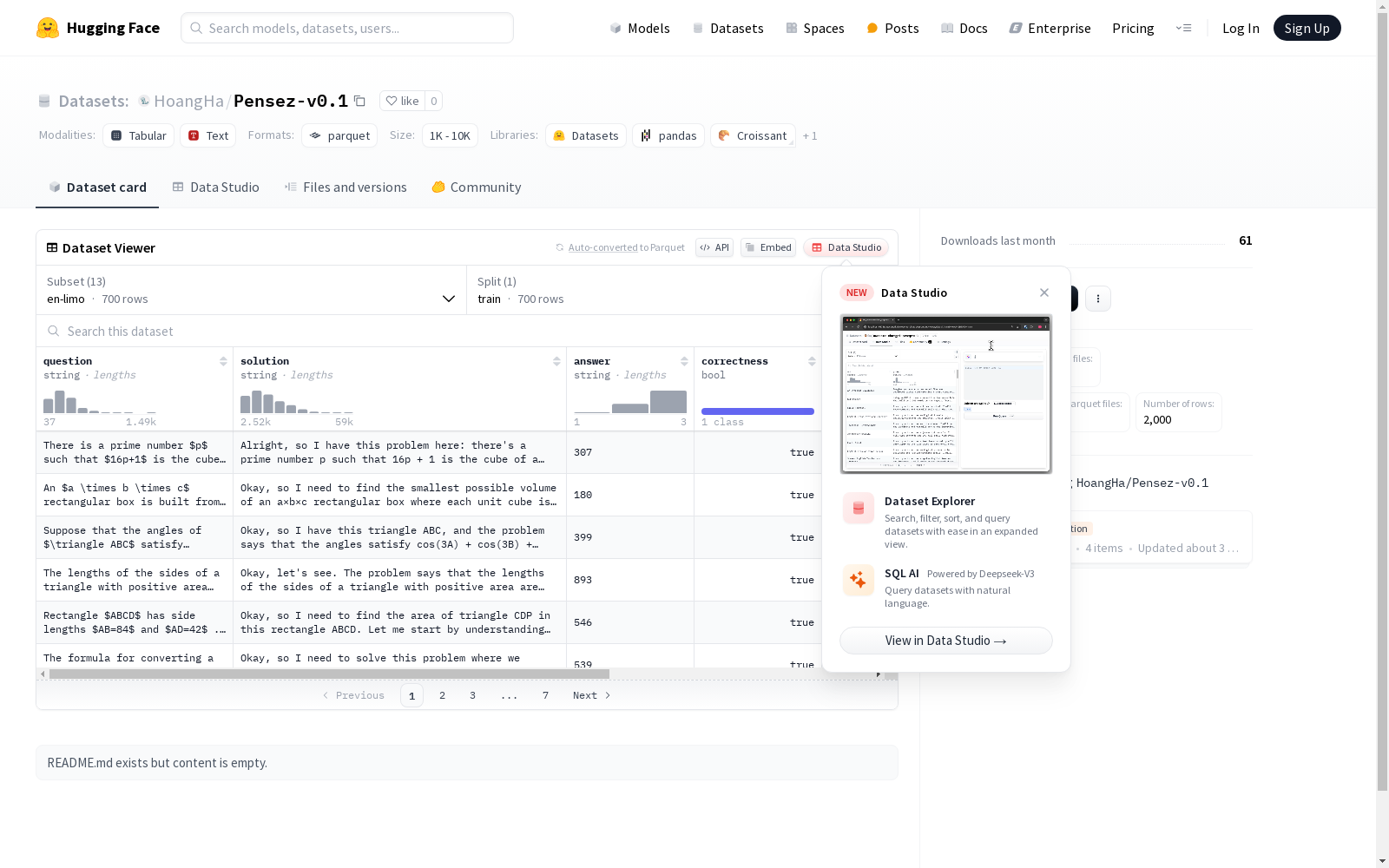
Task: Go to Models in top navigation
Action: [x=640, y=28]
